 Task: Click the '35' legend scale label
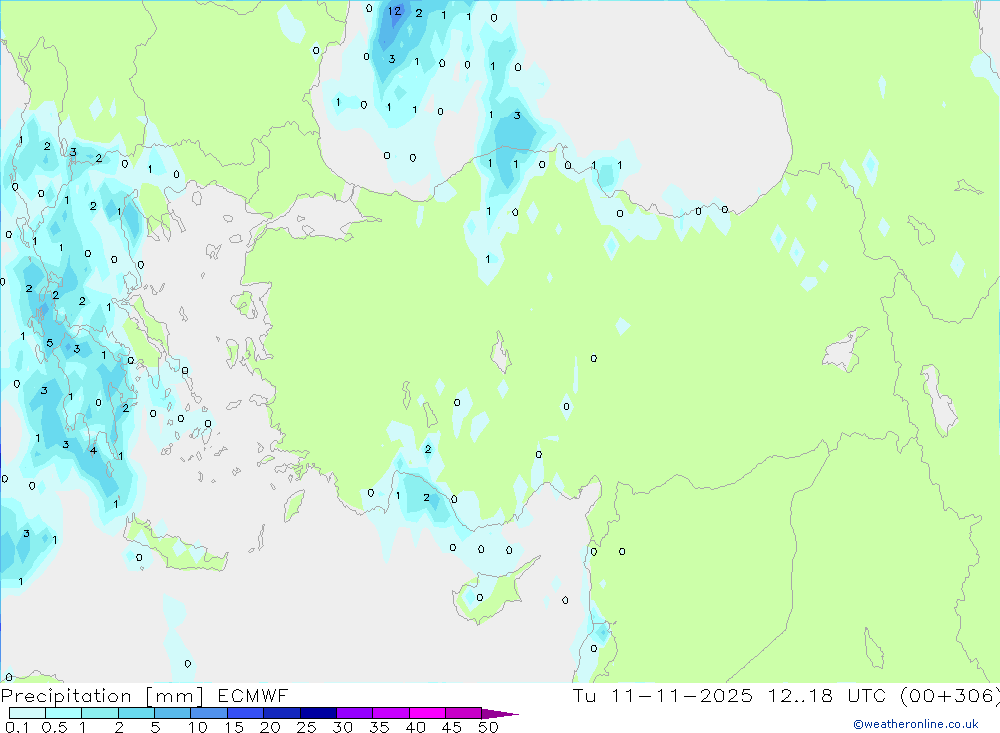[x=379, y=727]
